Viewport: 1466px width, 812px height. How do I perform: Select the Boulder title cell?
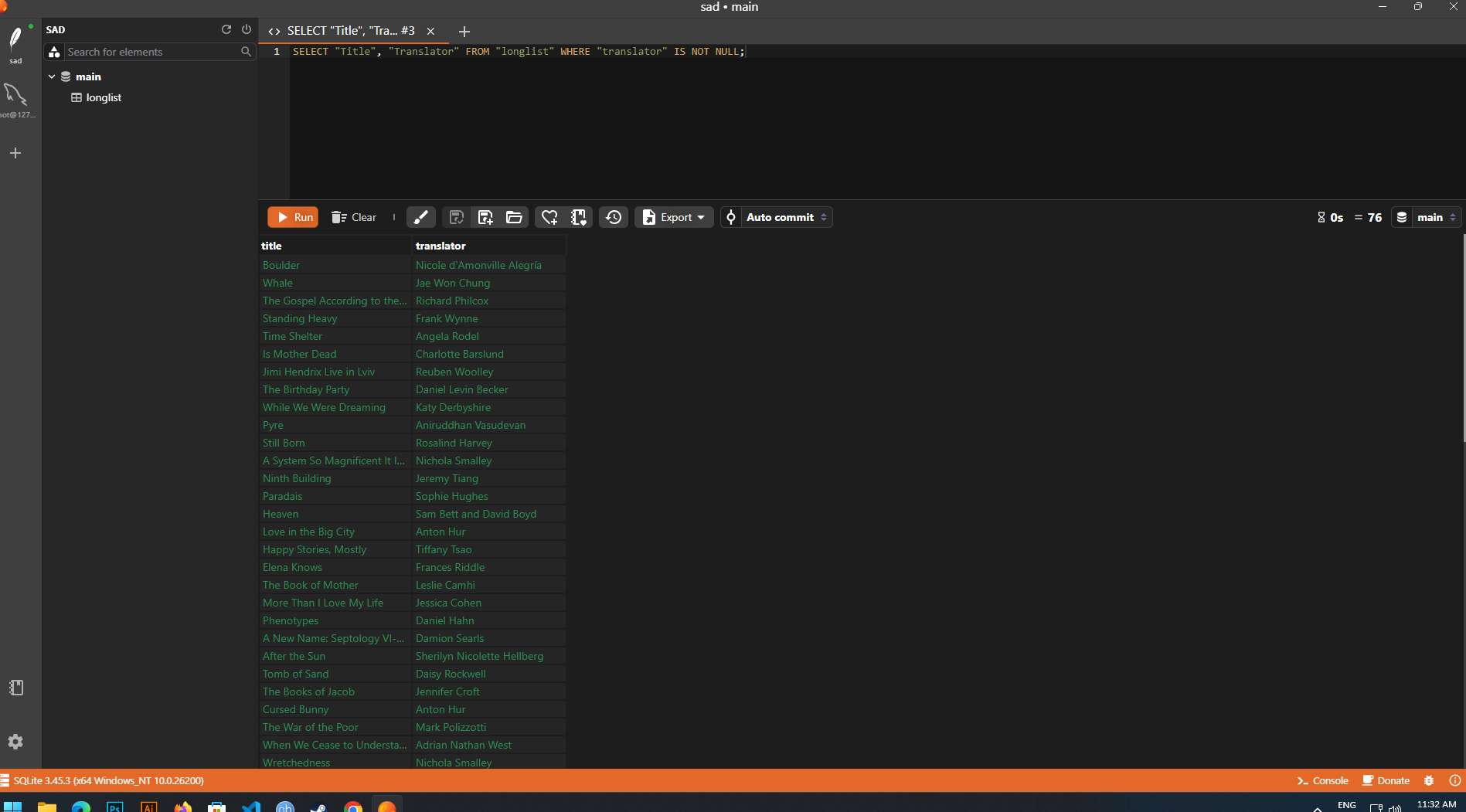pyautogui.click(x=335, y=265)
